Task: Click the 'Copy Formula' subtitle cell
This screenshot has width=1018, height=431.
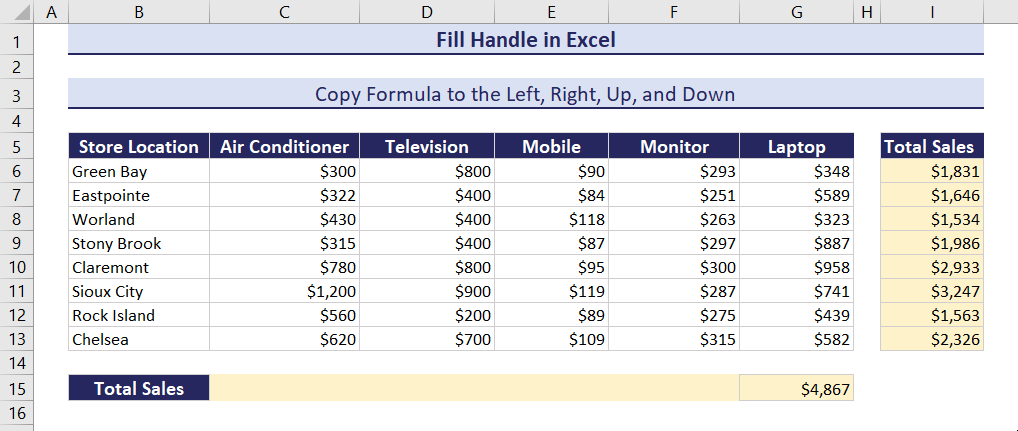Action: point(525,95)
